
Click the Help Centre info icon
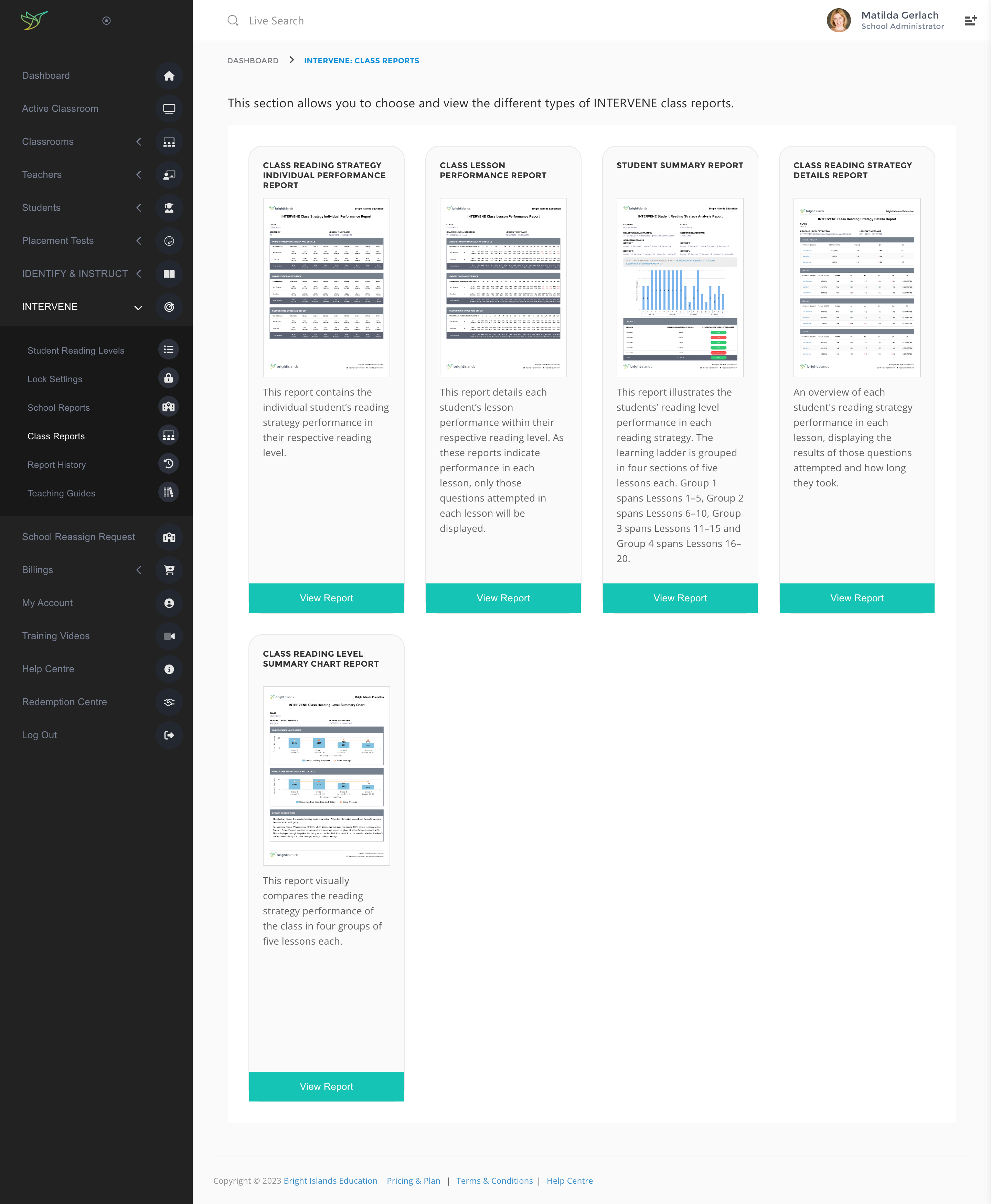pyautogui.click(x=169, y=669)
